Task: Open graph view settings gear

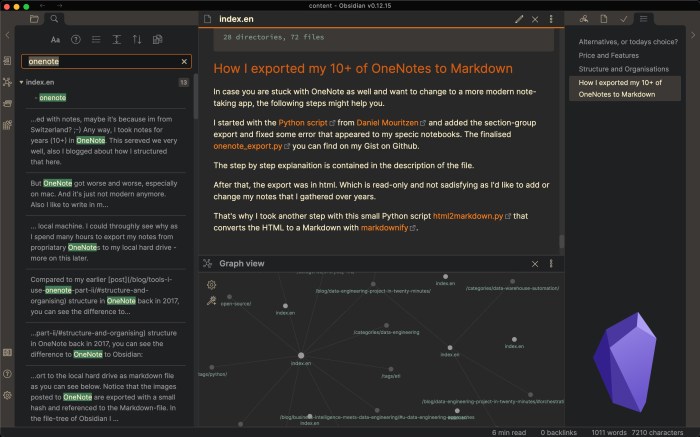Action: tap(211, 284)
